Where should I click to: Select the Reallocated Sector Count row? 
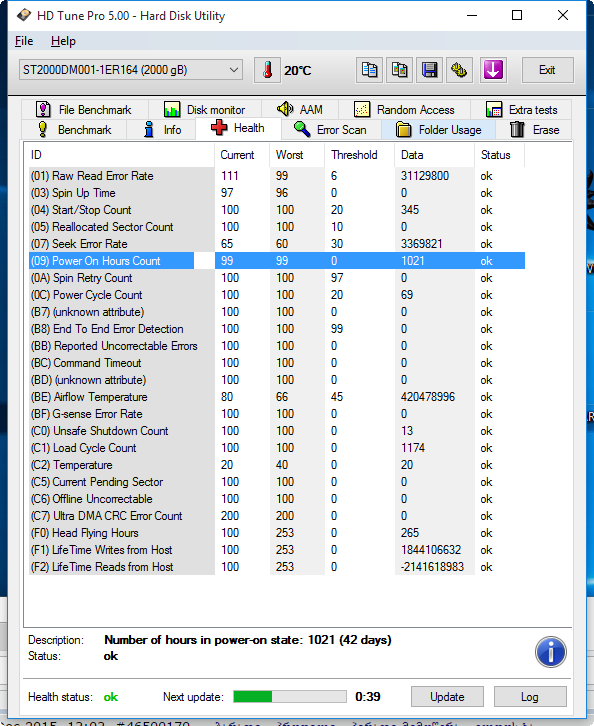click(277, 227)
